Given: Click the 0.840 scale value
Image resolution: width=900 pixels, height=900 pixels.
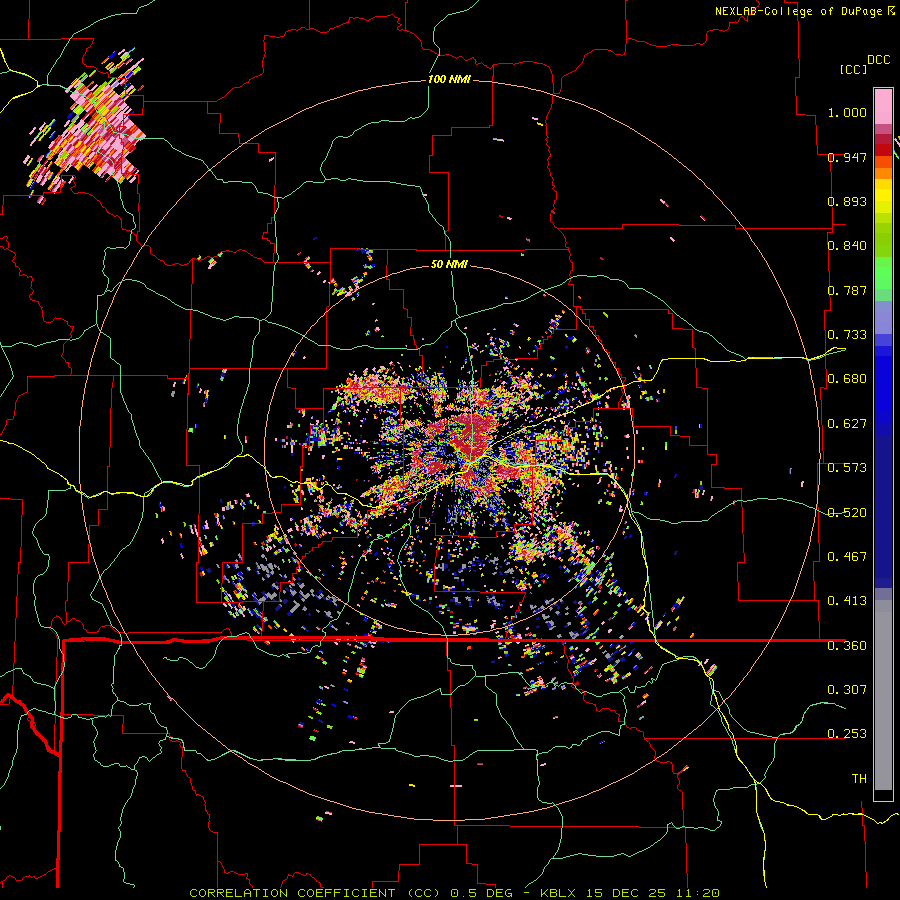Looking at the screenshot, I should (847, 246).
